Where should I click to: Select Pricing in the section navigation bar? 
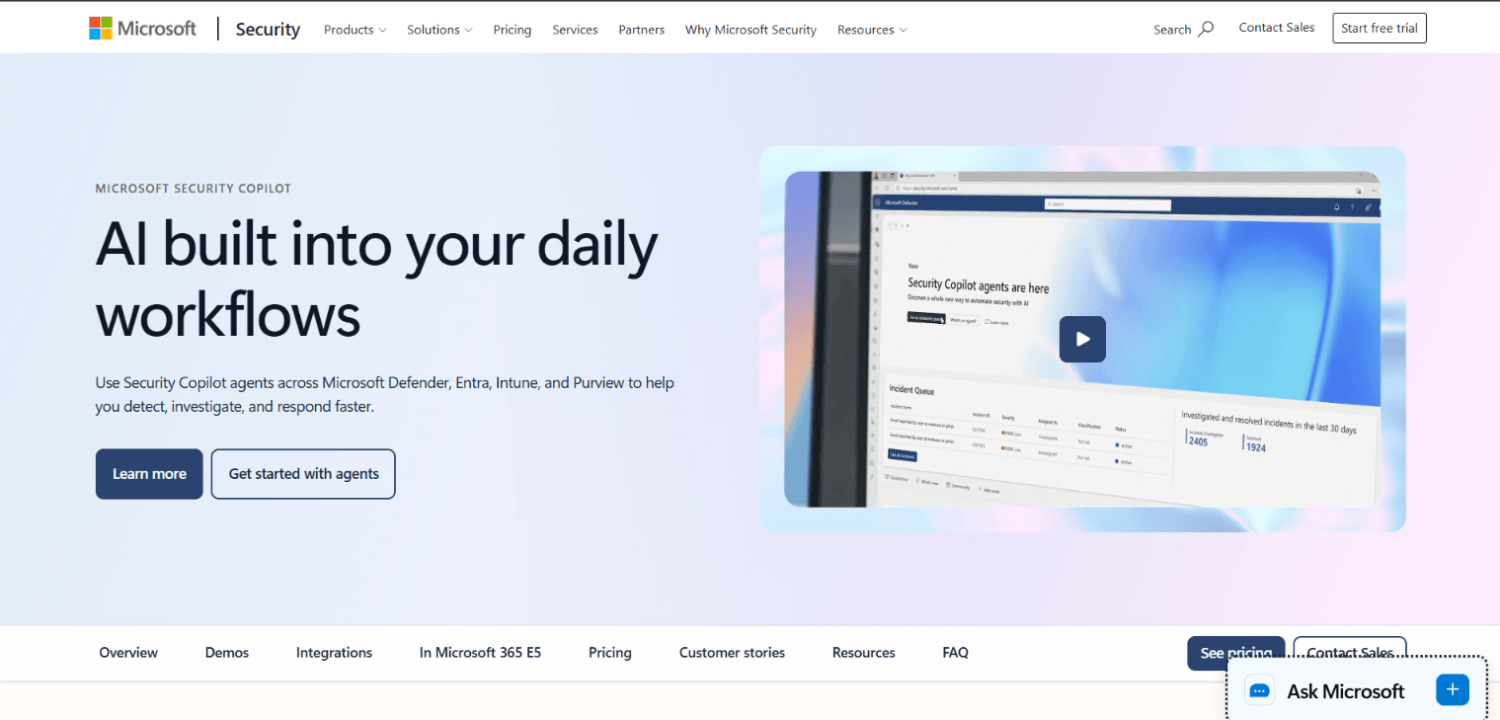pyautogui.click(x=610, y=653)
